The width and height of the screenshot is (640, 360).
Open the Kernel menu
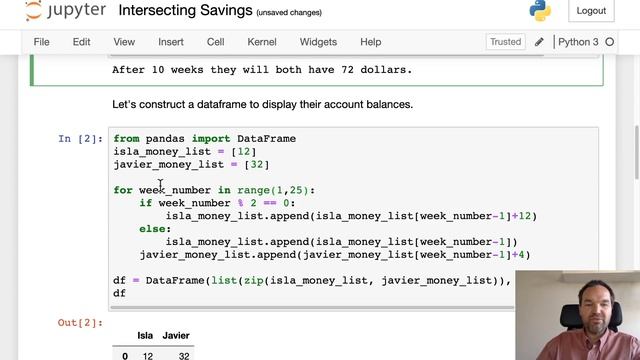click(262, 42)
